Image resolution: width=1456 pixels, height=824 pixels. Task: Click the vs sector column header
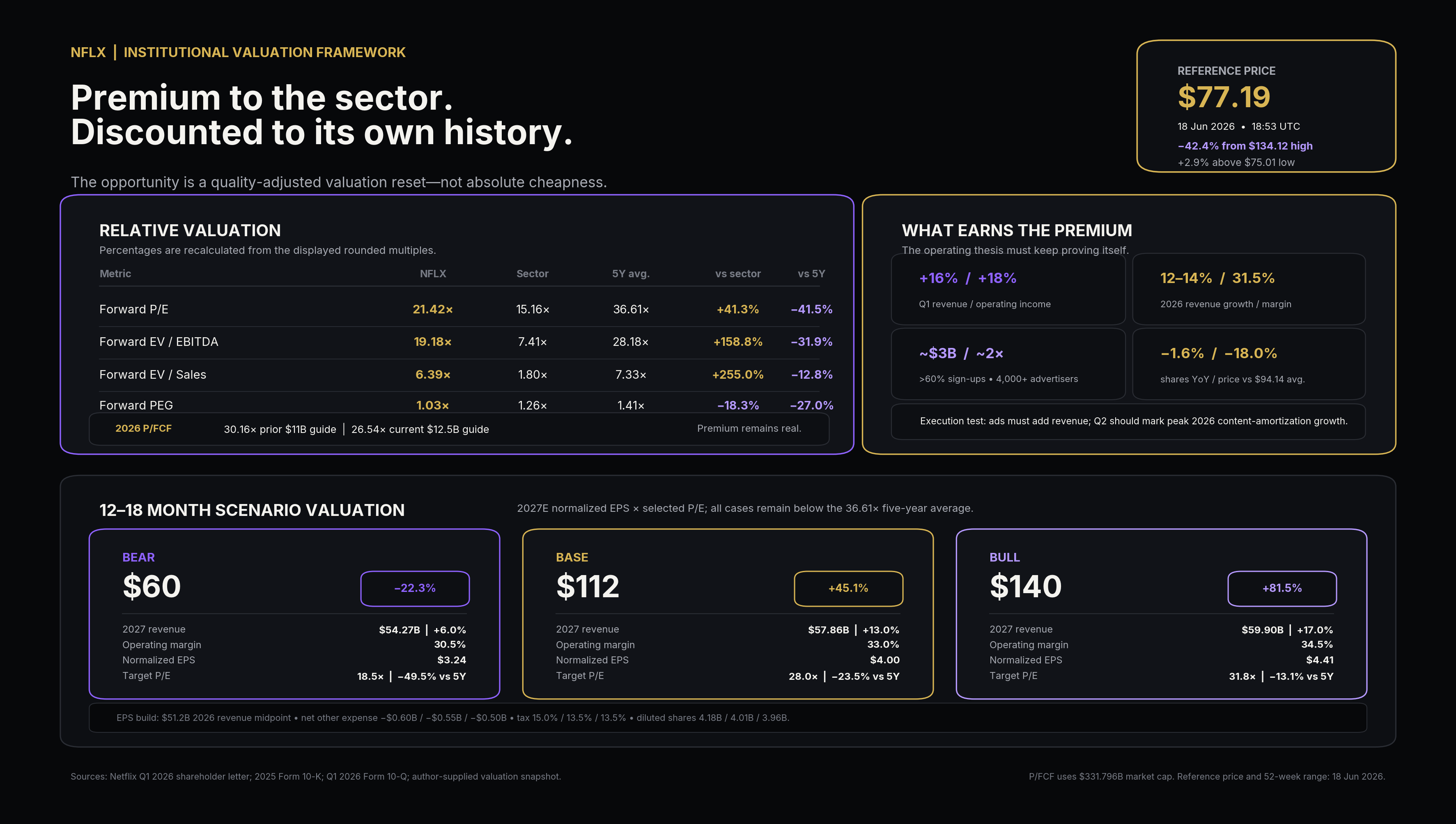click(x=737, y=273)
